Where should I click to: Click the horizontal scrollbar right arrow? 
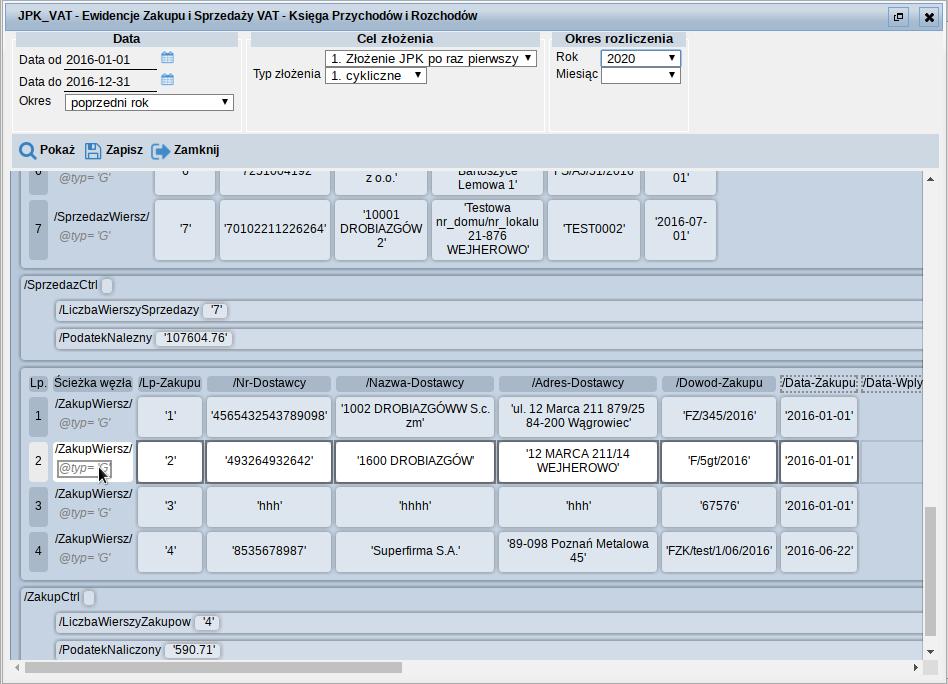(x=915, y=668)
